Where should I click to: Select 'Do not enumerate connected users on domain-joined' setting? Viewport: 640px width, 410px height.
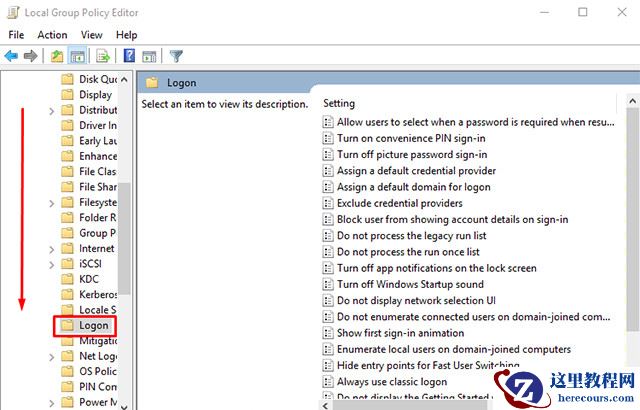coord(467,317)
